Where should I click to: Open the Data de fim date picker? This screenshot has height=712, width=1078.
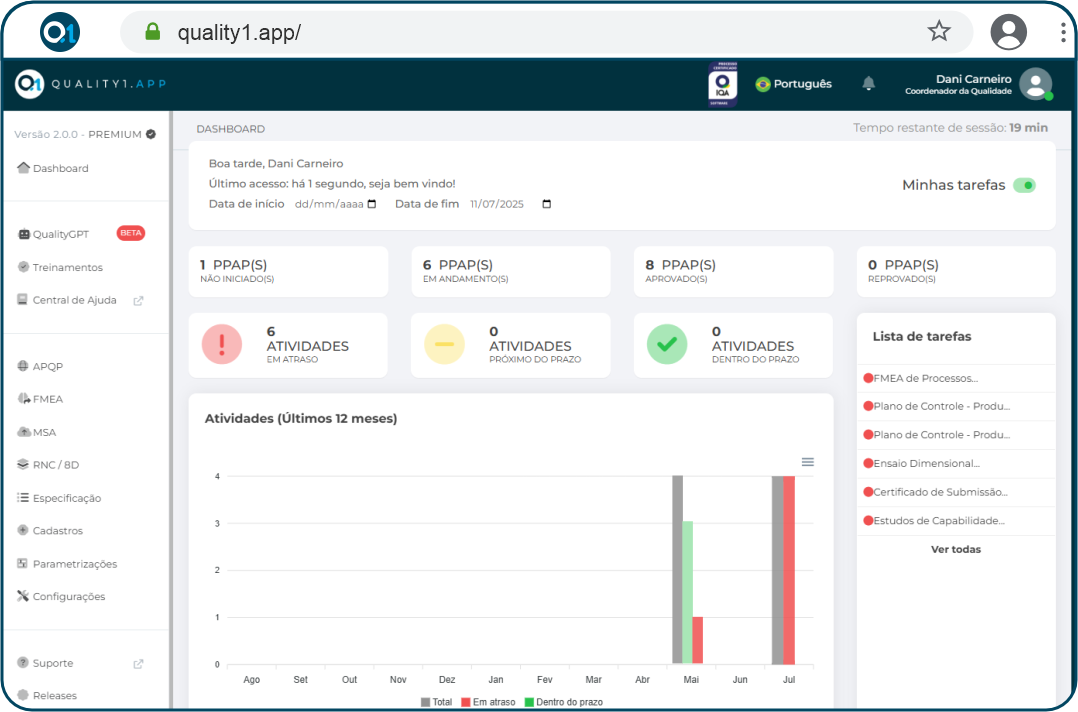545,203
